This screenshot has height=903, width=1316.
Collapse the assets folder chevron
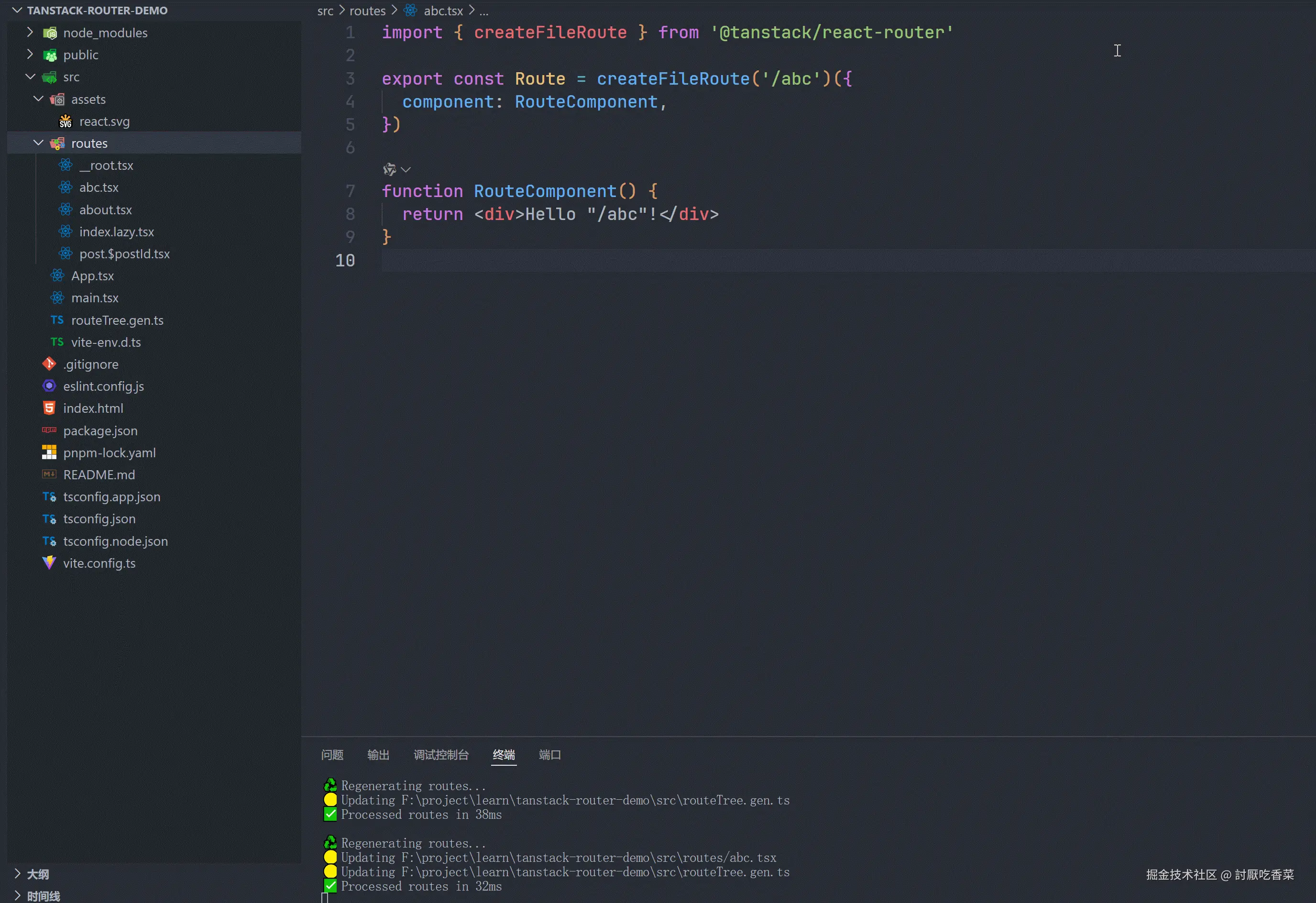39,99
